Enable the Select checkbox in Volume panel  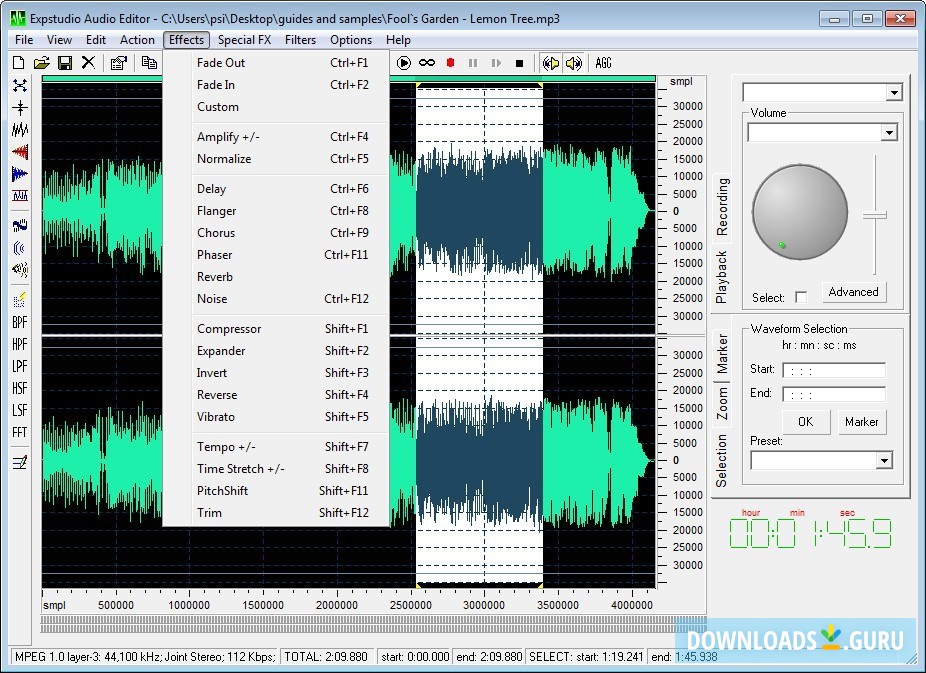801,298
